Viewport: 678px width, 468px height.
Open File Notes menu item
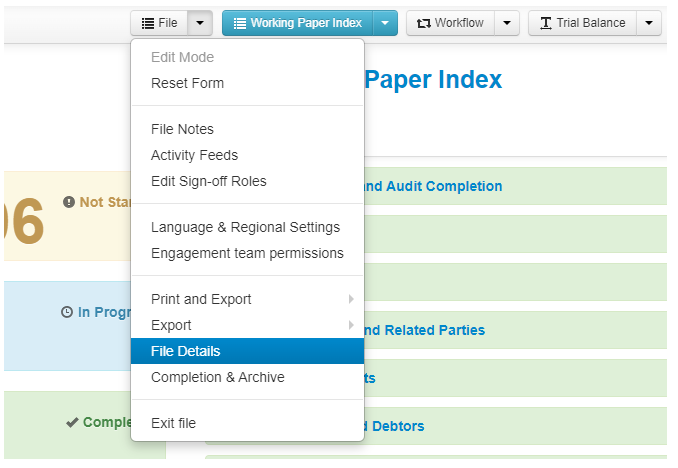182,129
